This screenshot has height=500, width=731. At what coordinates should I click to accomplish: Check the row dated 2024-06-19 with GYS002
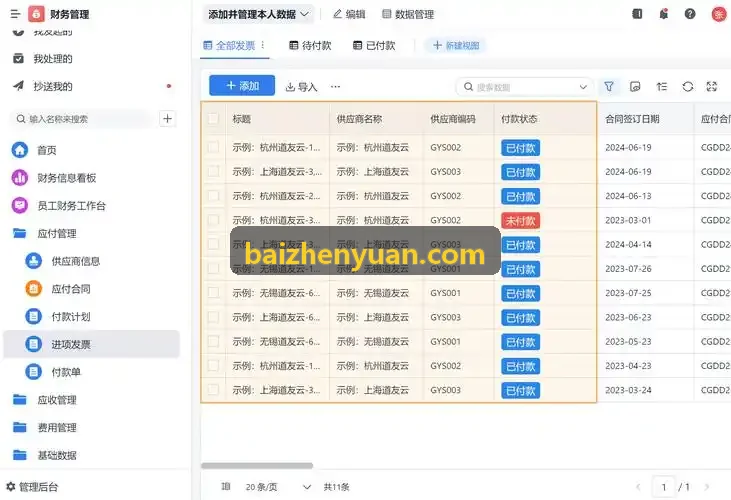coord(213,147)
